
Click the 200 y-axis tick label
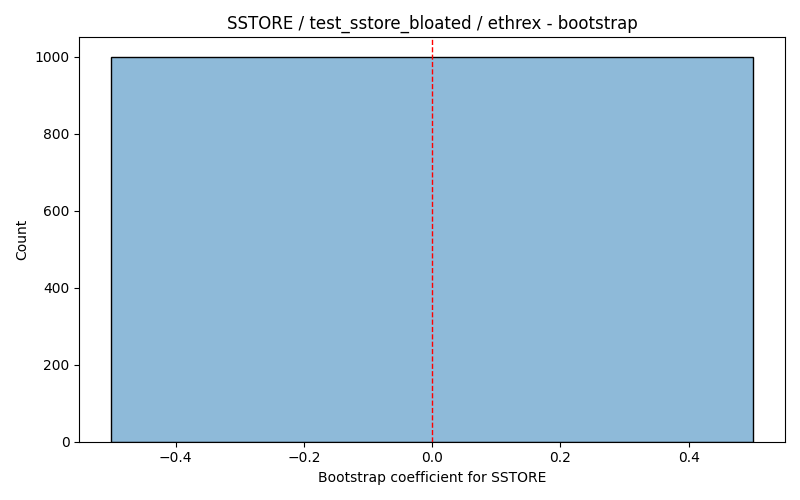[56, 365]
